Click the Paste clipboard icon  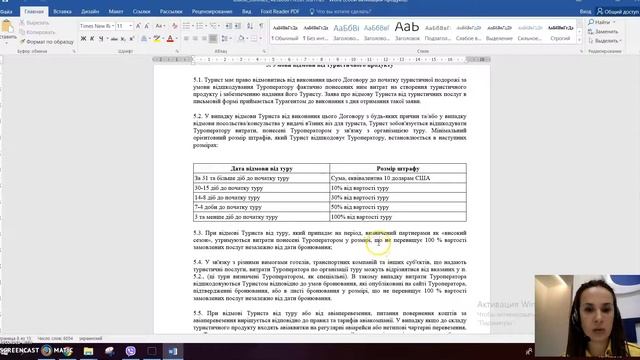pyautogui.click(x=7, y=27)
